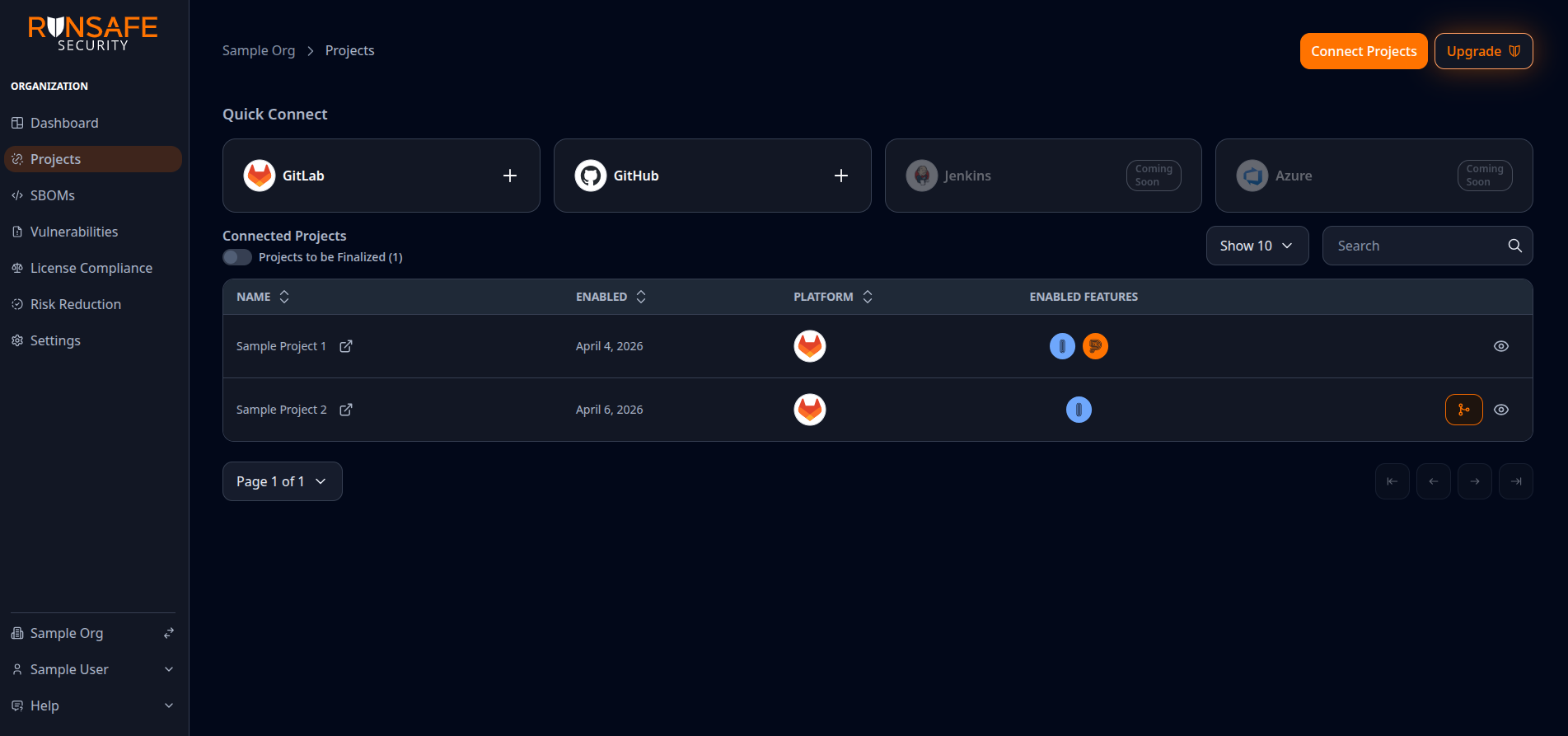Click the Enabled Features column header

[1084, 297]
